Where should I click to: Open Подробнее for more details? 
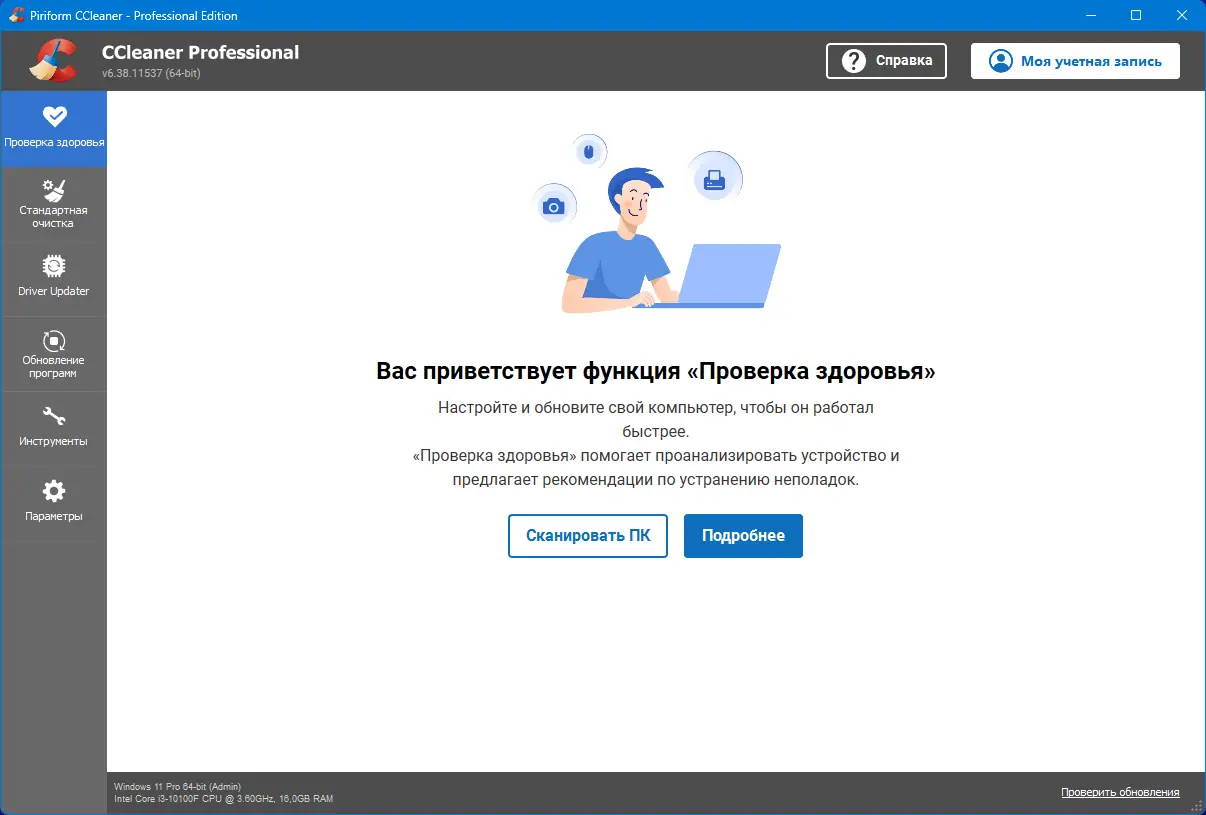click(743, 536)
